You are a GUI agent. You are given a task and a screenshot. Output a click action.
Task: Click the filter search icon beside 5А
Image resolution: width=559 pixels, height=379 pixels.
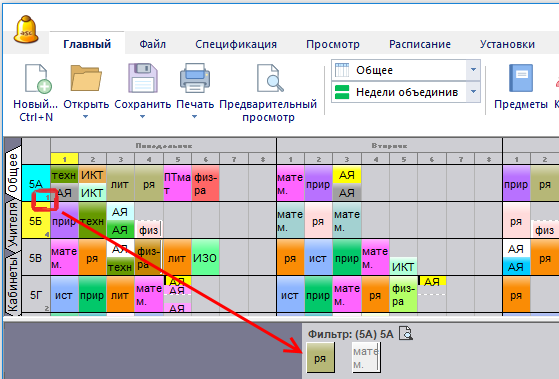(x=406, y=333)
